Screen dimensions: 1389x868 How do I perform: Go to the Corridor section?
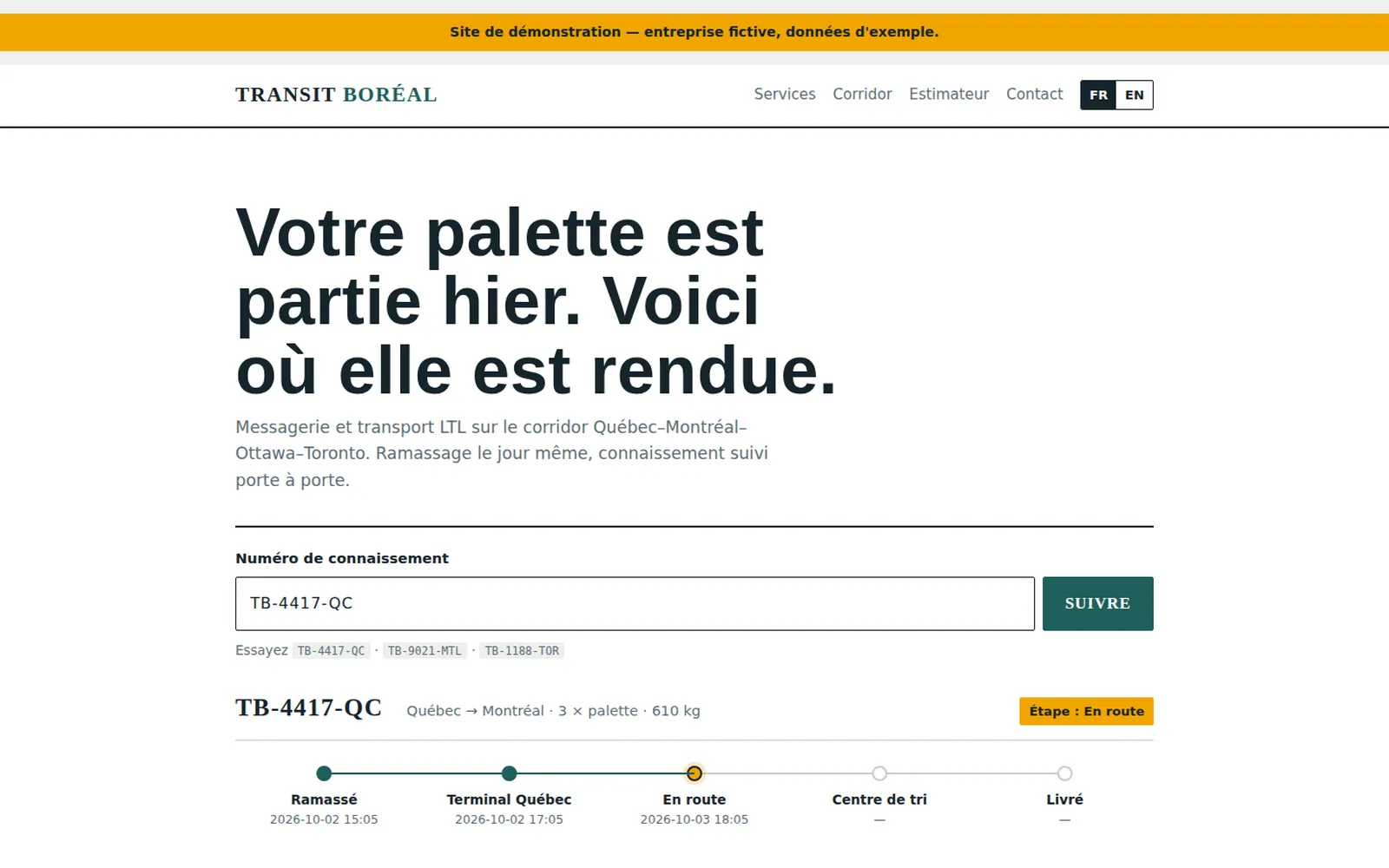(x=862, y=95)
